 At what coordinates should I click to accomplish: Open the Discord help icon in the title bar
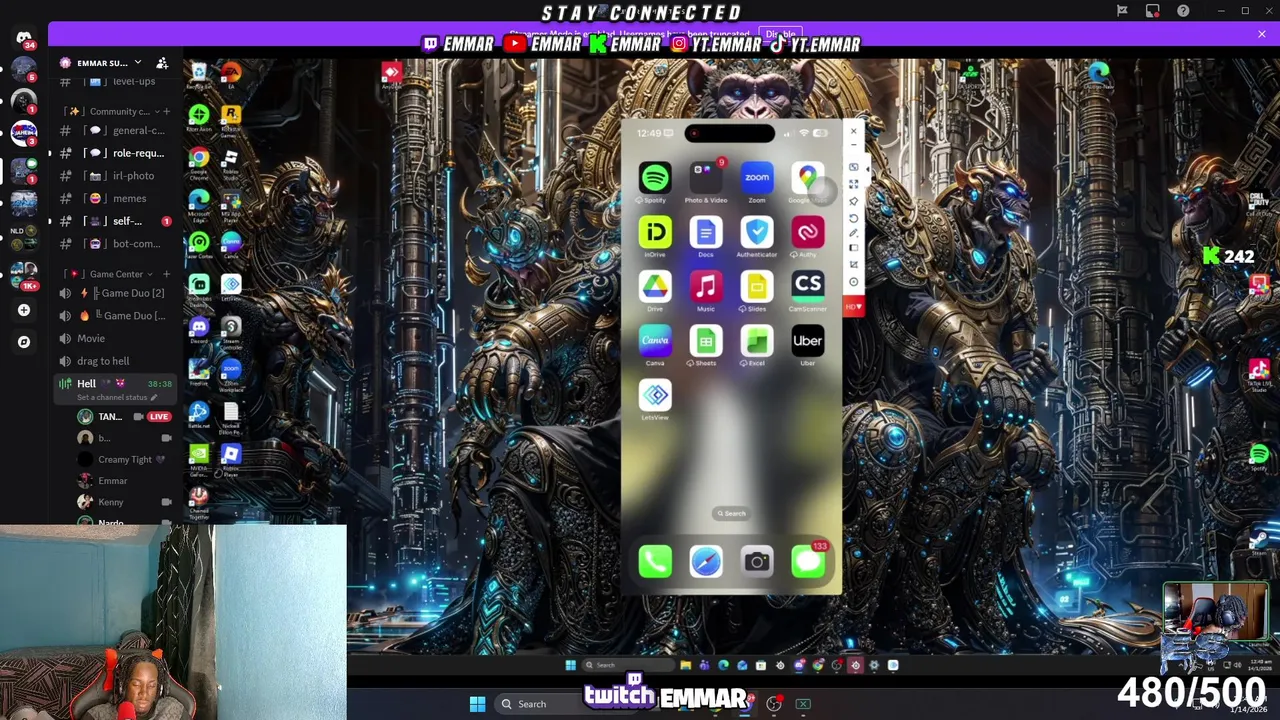[x=1183, y=11]
